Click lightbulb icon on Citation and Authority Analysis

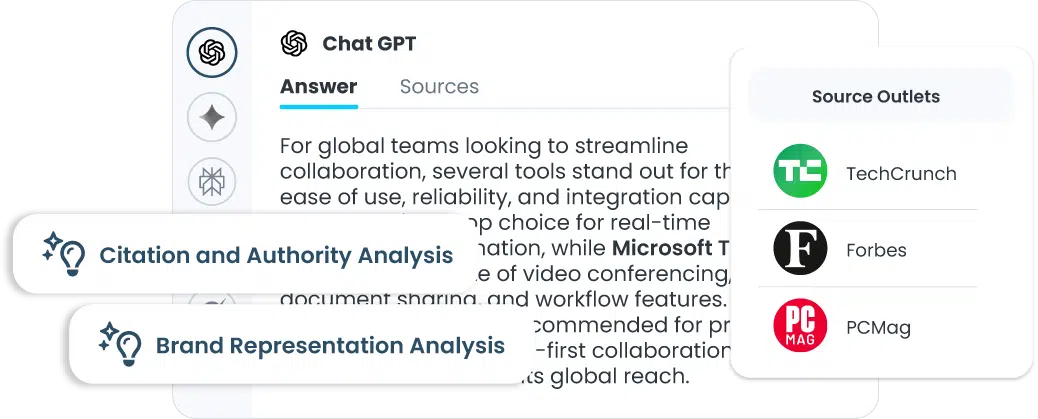pos(64,254)
